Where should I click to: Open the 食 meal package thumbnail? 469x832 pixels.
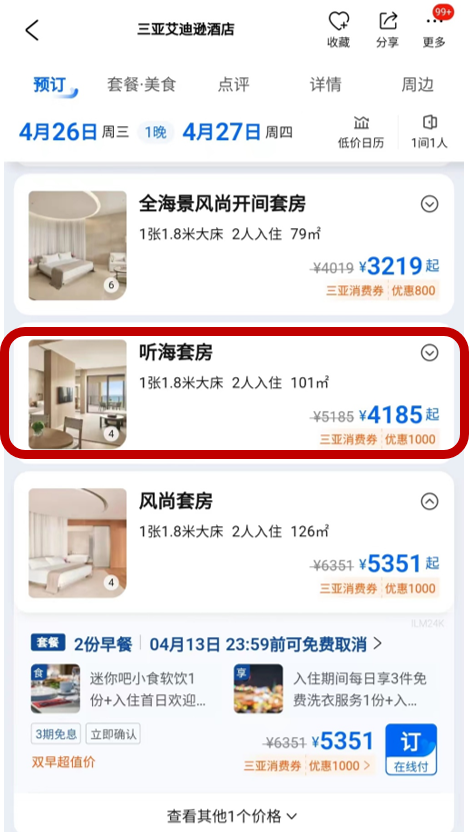click(55, 688)
